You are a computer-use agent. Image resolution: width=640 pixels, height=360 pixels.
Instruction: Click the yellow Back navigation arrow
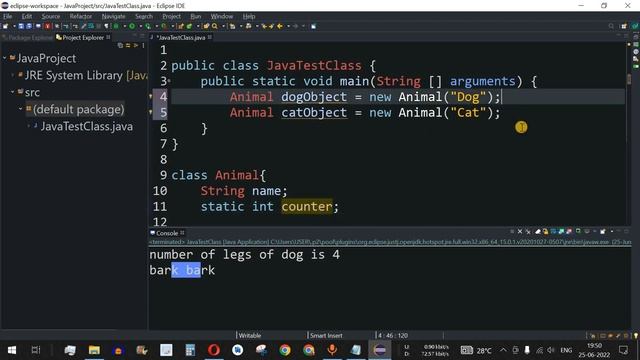pyautogui.click(x=280, y=26)
